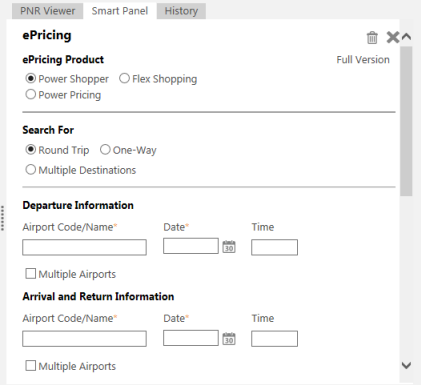Screen dimensions: 421x385
Task: Click the trash can delete icon
Action: (372, 37)
